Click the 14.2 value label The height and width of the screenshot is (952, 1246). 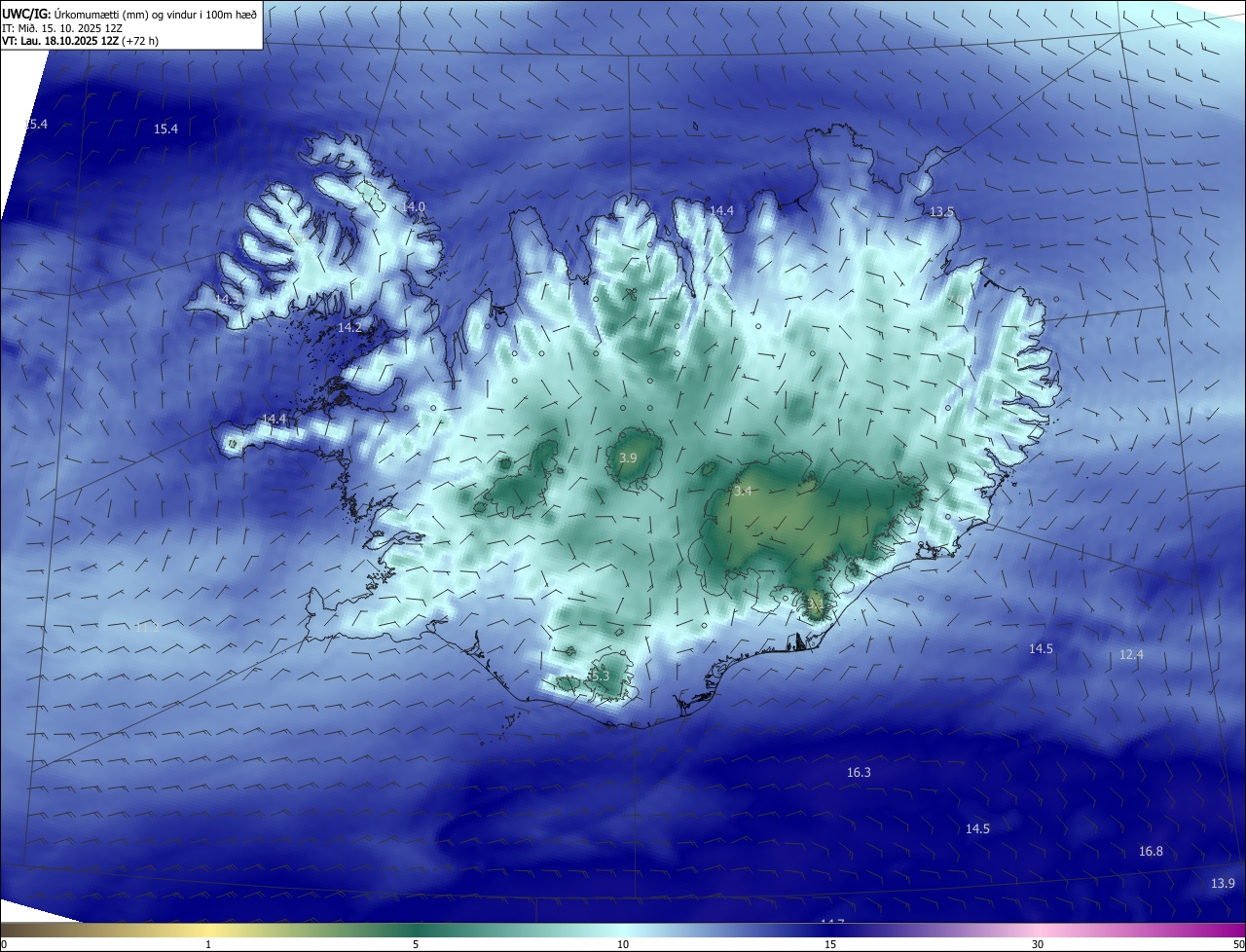(x=349, y=328)
